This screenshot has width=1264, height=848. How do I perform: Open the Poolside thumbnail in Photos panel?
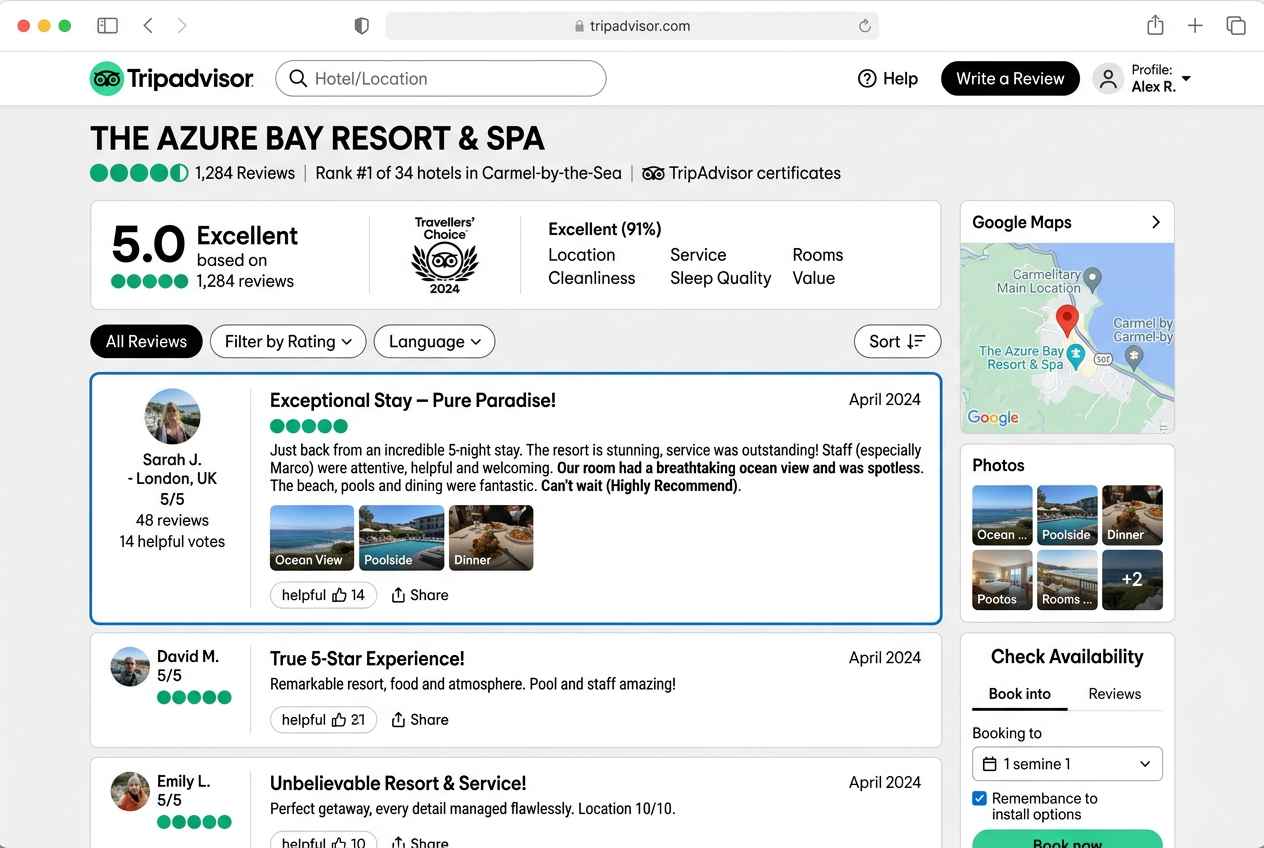(1067, 515)
